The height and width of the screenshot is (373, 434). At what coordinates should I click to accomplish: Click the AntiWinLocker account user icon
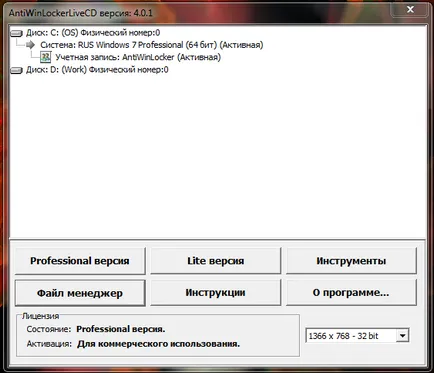pyautogui.click(x=45, y=57)
